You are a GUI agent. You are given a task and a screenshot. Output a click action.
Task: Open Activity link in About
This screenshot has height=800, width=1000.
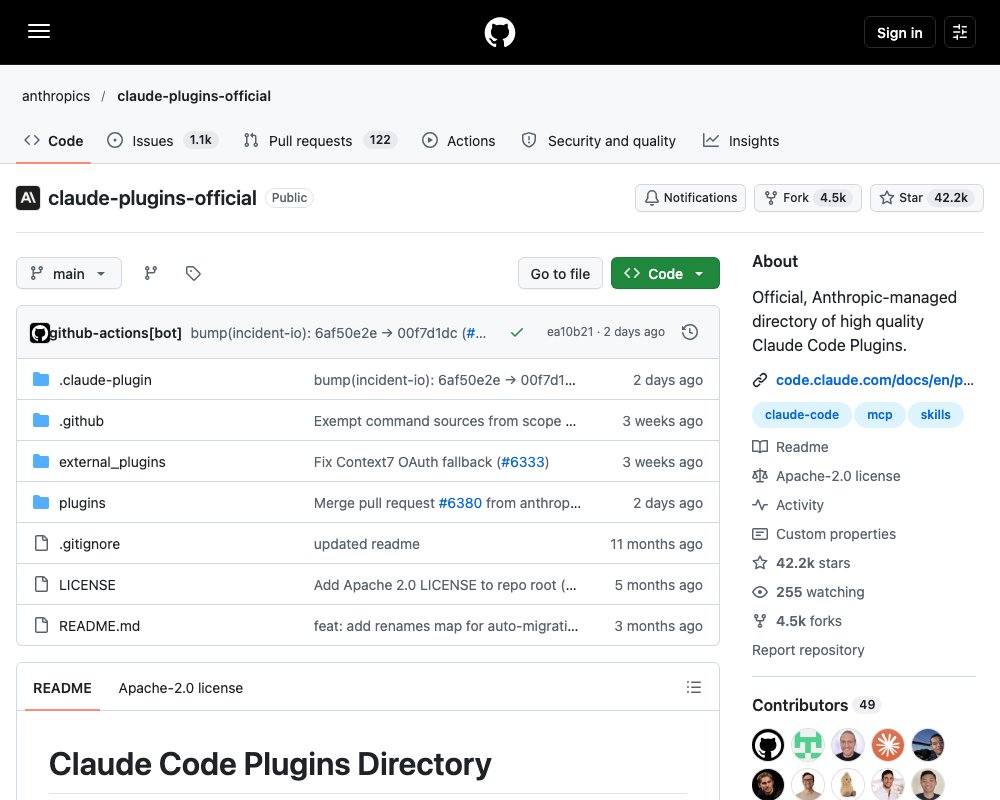click(788, 505)
